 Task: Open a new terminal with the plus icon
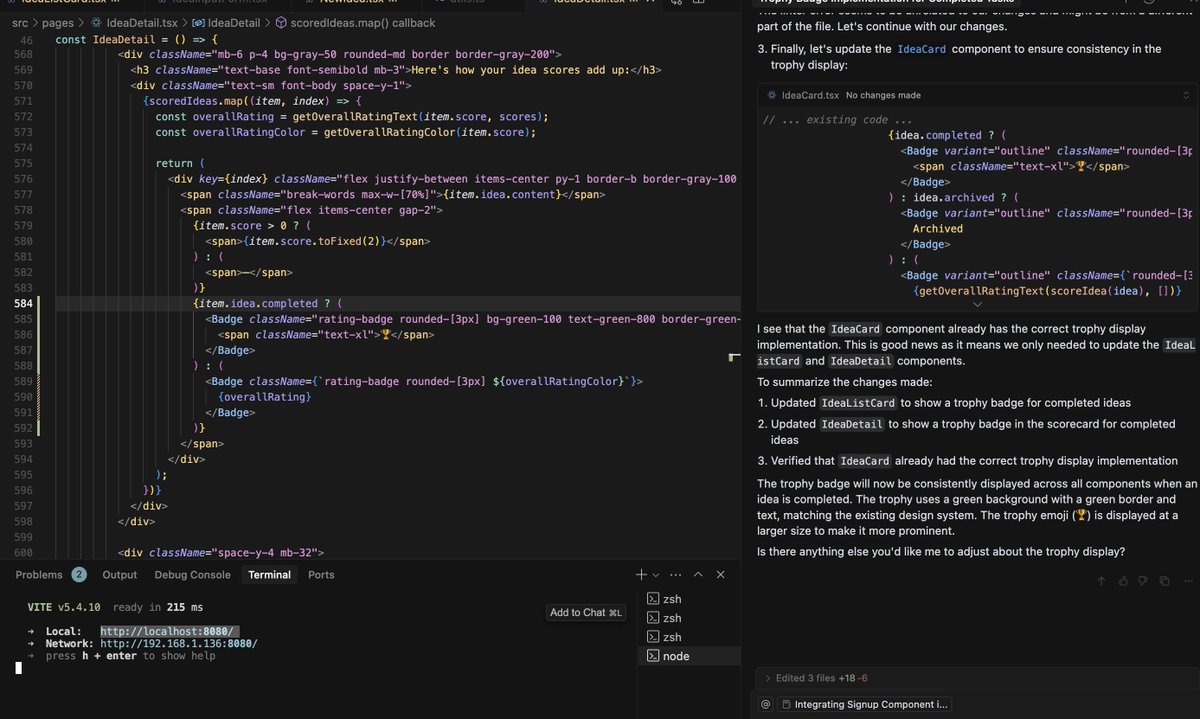(640, 574)
